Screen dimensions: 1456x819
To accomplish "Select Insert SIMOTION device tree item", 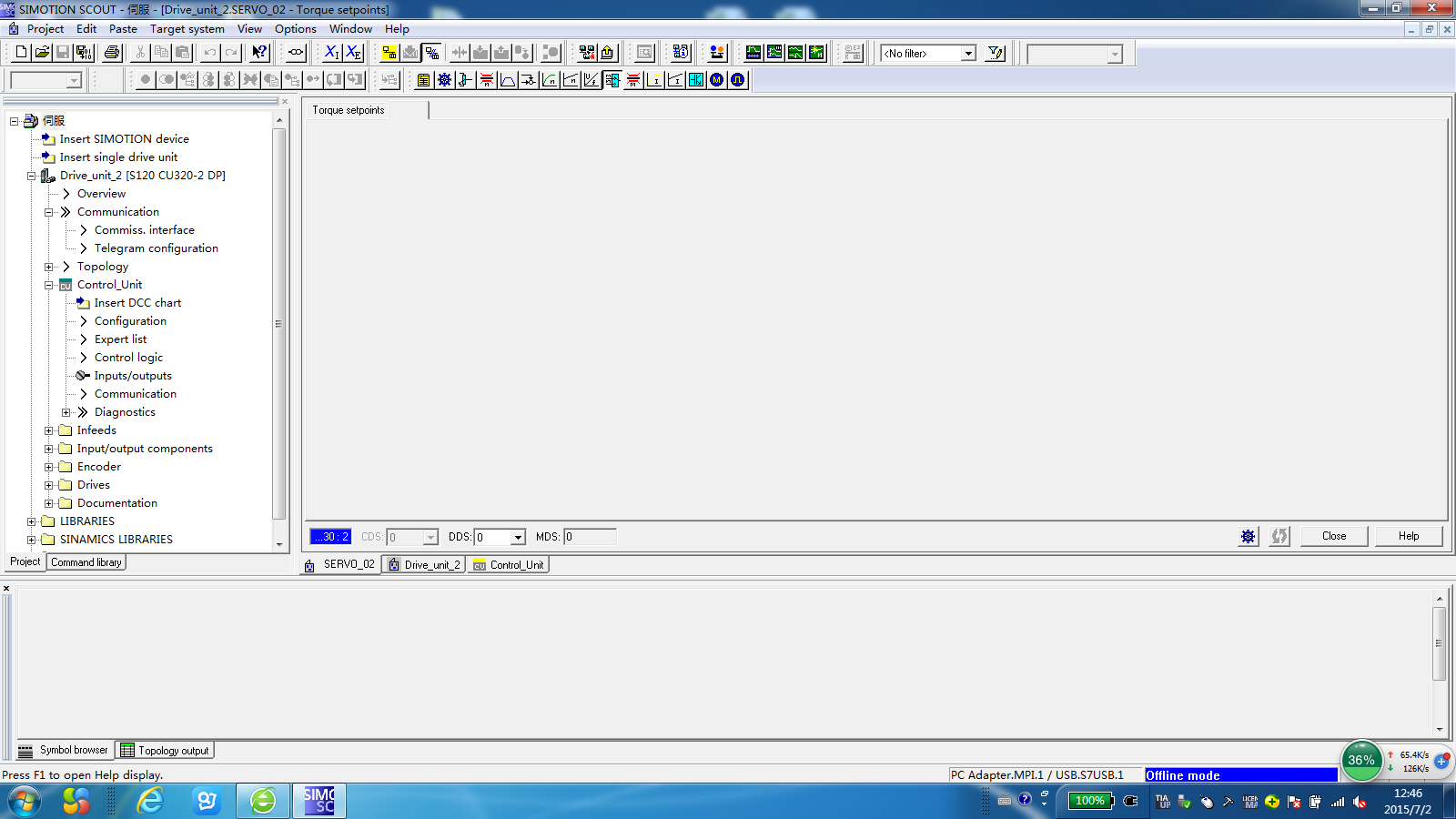I will click(124, 139).
